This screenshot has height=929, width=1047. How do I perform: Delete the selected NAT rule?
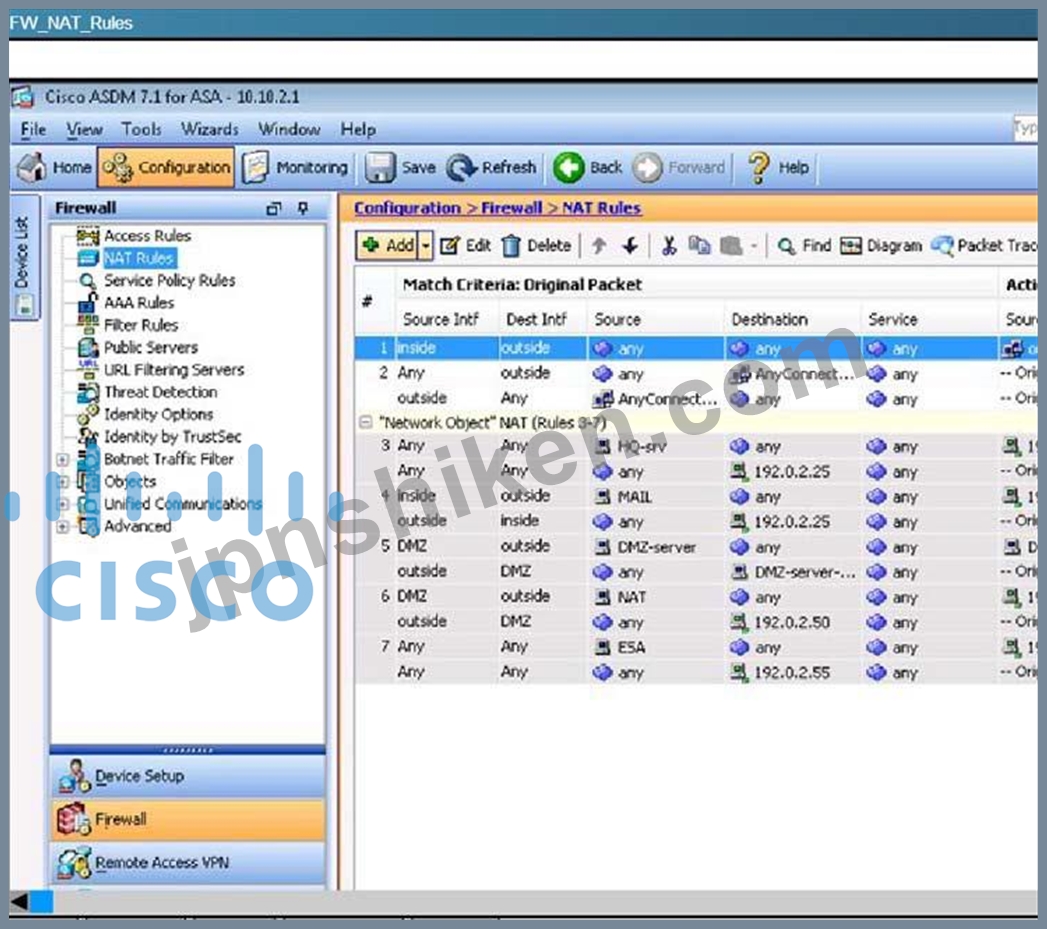click(x=536, y=246)
